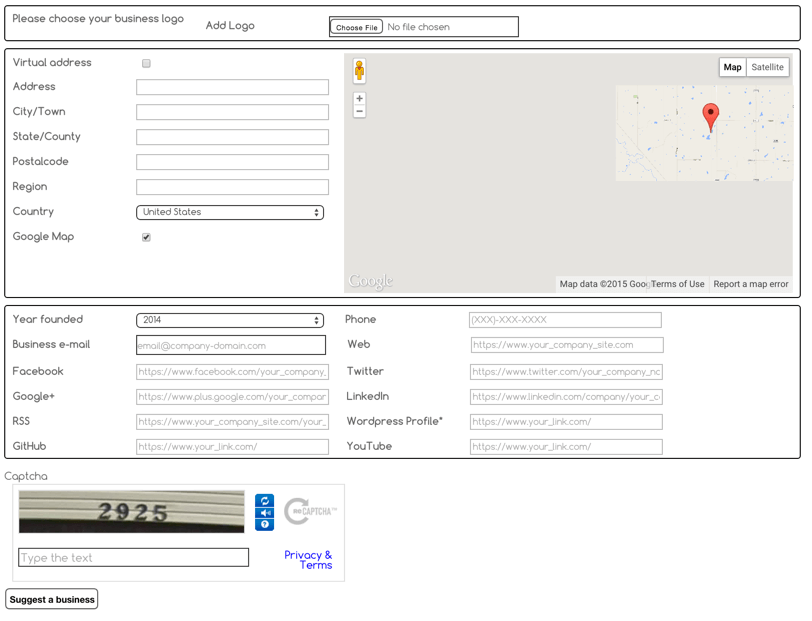Click Report a map error link
The width and height of the screenshot is (812, 621).
[750, 284]
